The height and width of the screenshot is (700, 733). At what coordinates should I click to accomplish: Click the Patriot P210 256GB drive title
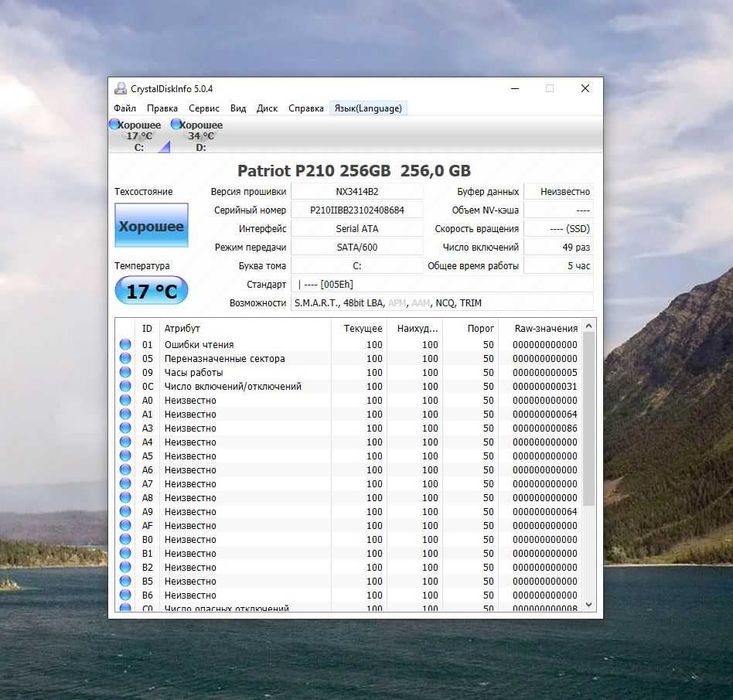coord(354,171)
